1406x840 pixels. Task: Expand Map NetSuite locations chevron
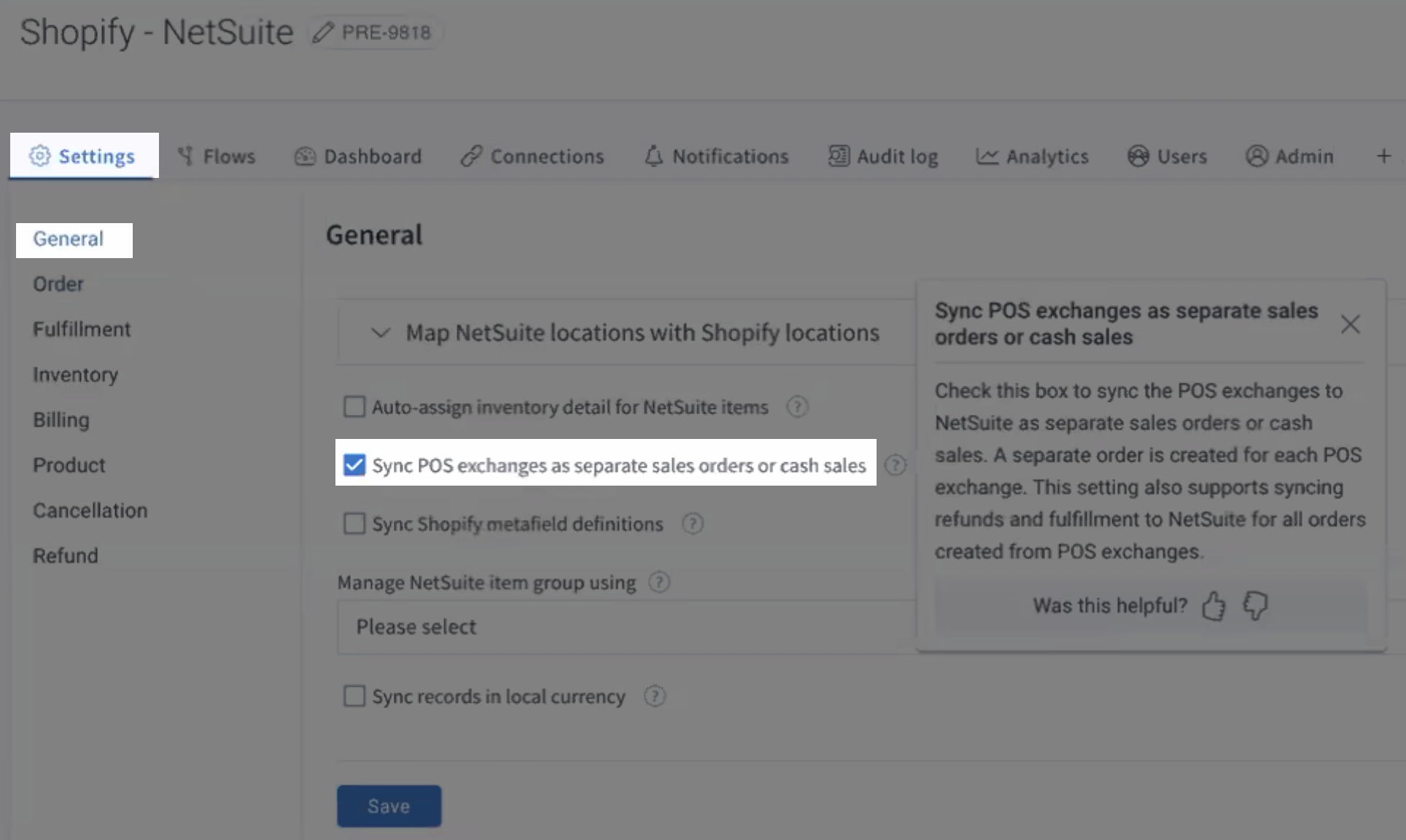coord(380,332)
